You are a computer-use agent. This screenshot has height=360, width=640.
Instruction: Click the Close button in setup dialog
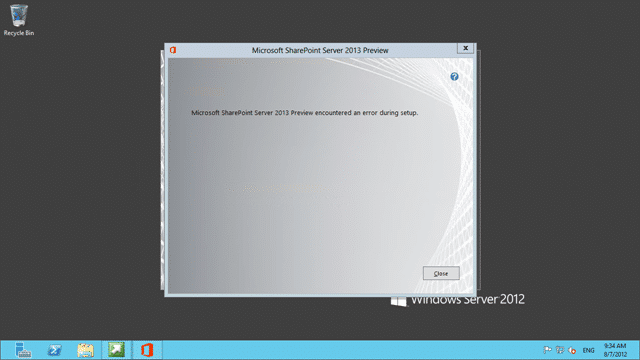click(x=441, y=273)
